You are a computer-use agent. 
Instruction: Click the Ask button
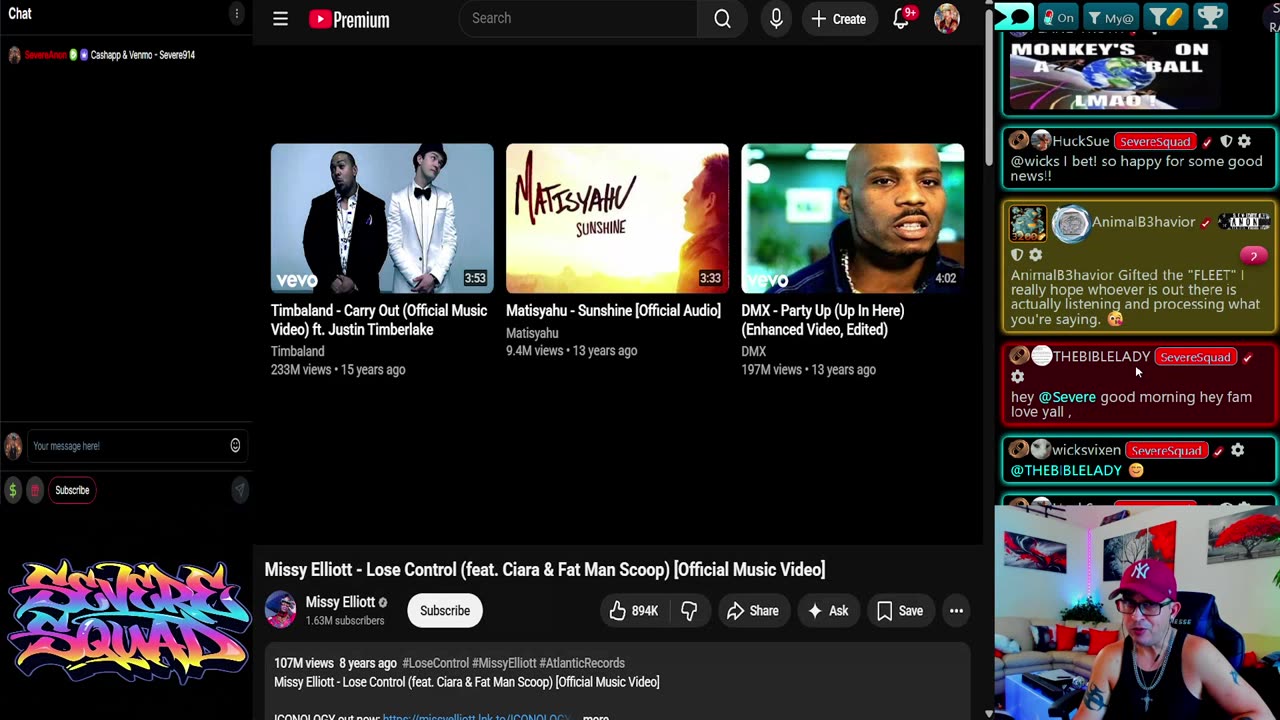coord(828,611)
